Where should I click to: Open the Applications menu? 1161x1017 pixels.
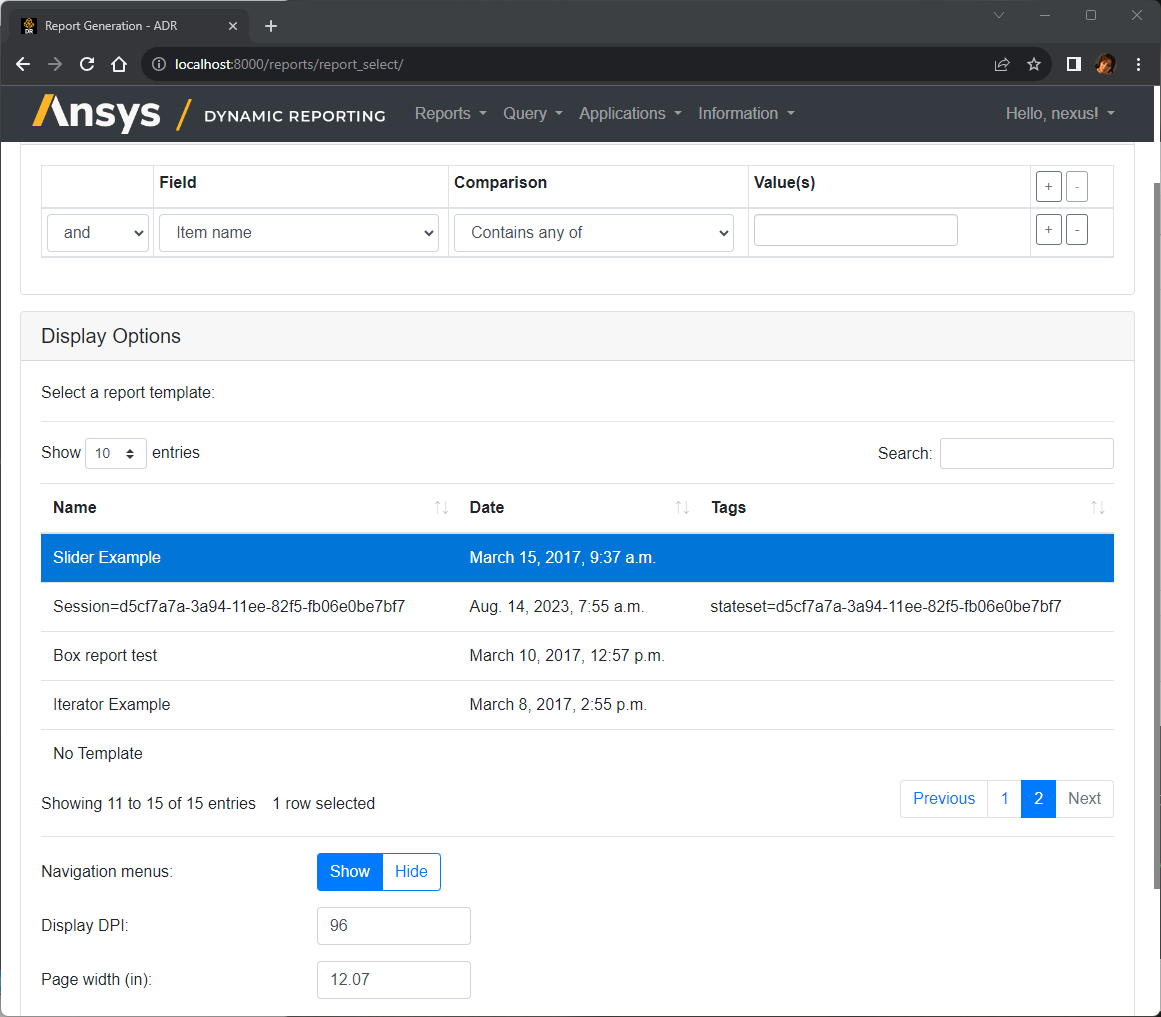[630, 113]
